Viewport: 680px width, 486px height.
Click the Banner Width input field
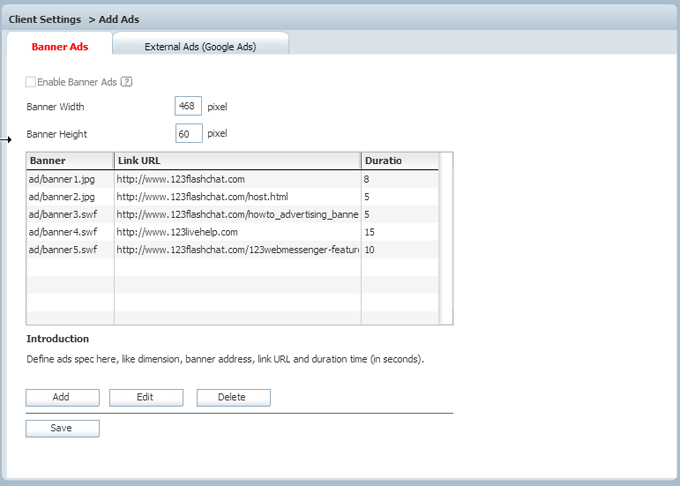(x=188, y=106)
